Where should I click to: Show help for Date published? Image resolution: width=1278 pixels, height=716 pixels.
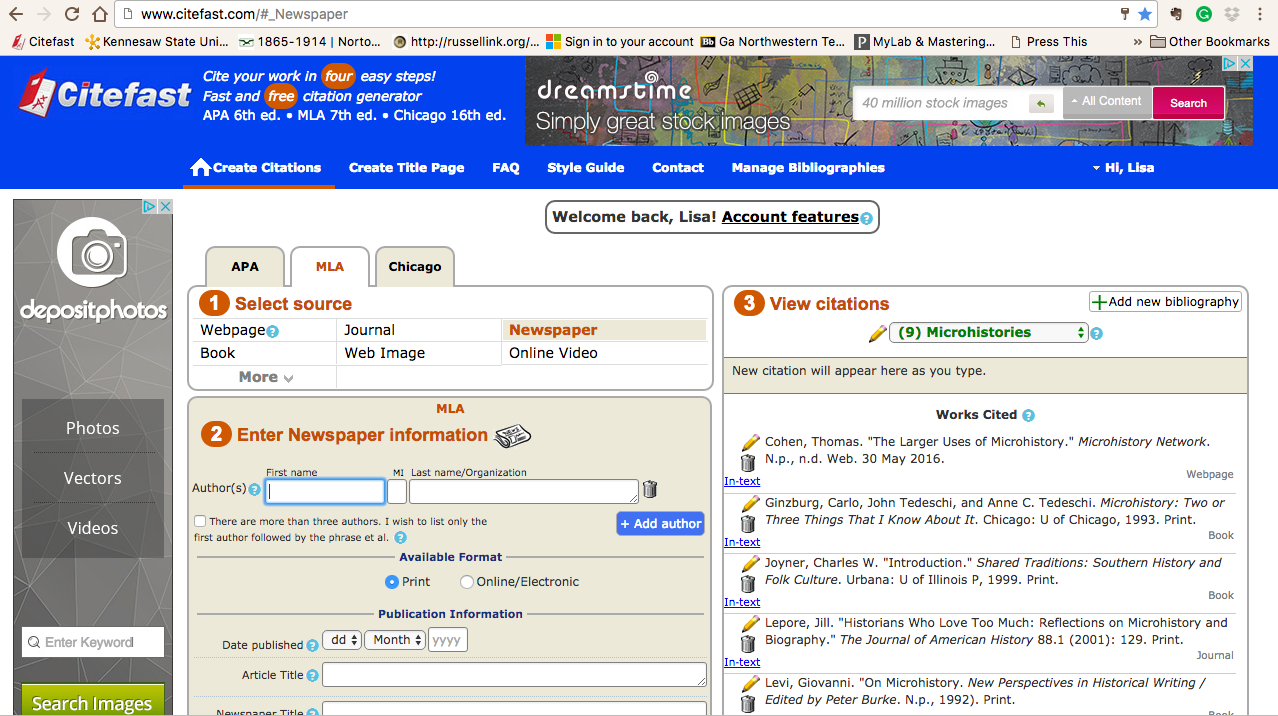(x=312, y=646)
